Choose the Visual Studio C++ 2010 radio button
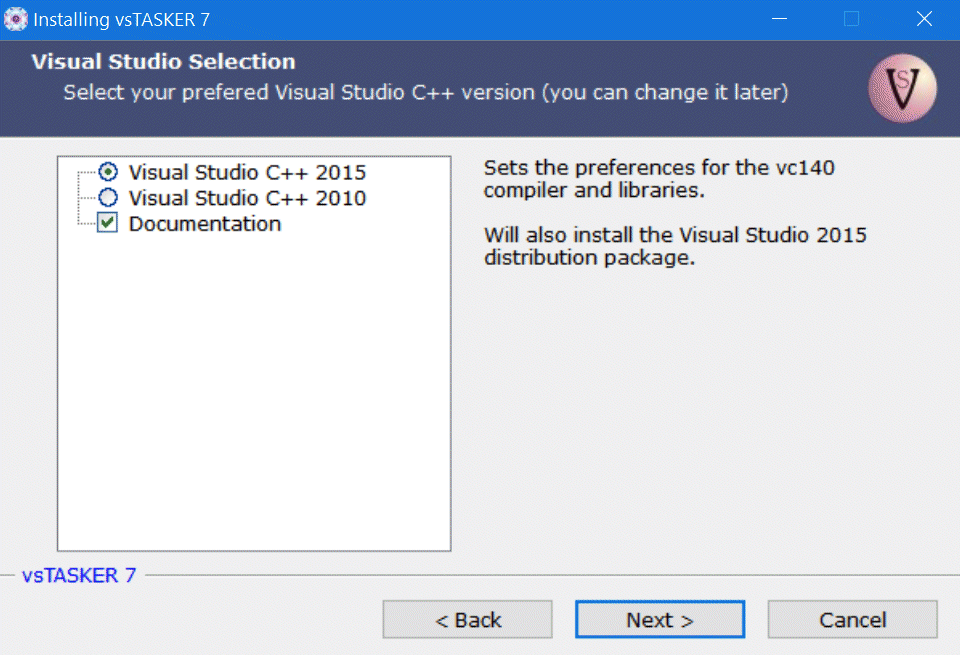The image size is (960, 655). tap(108, 198)
